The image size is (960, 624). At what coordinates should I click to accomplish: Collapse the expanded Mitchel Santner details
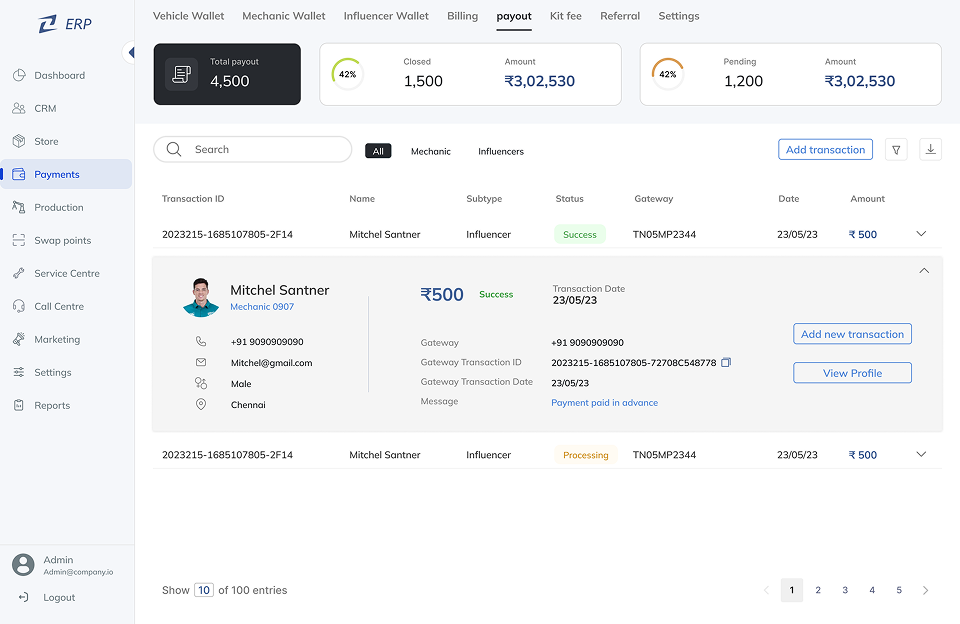click(924, 271)
